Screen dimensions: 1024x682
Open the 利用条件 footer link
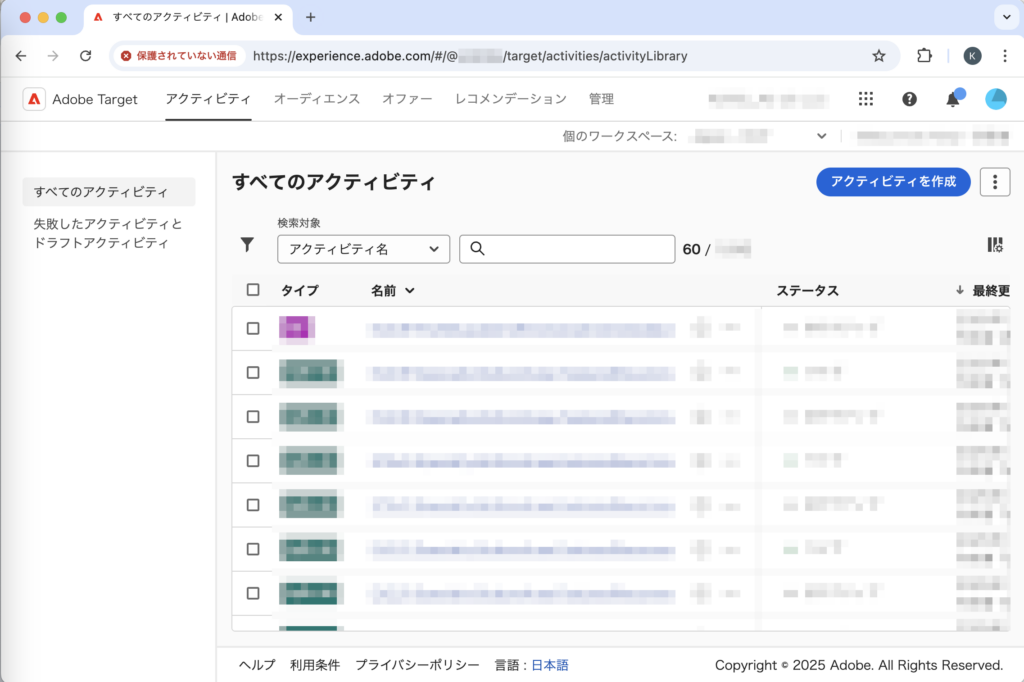(x=315, y=665)
